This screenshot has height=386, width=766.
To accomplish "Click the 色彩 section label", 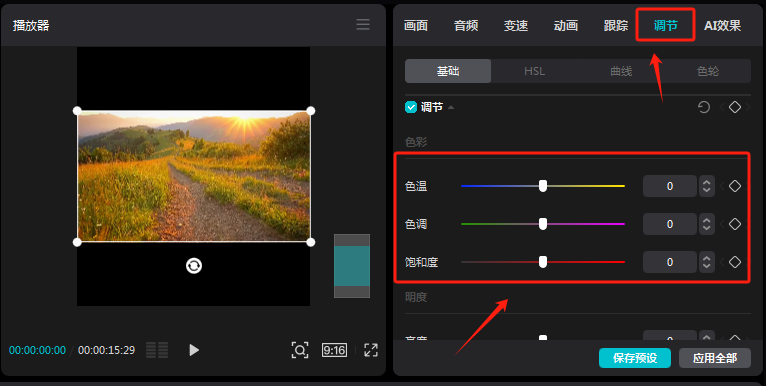I will coord(416,142).
